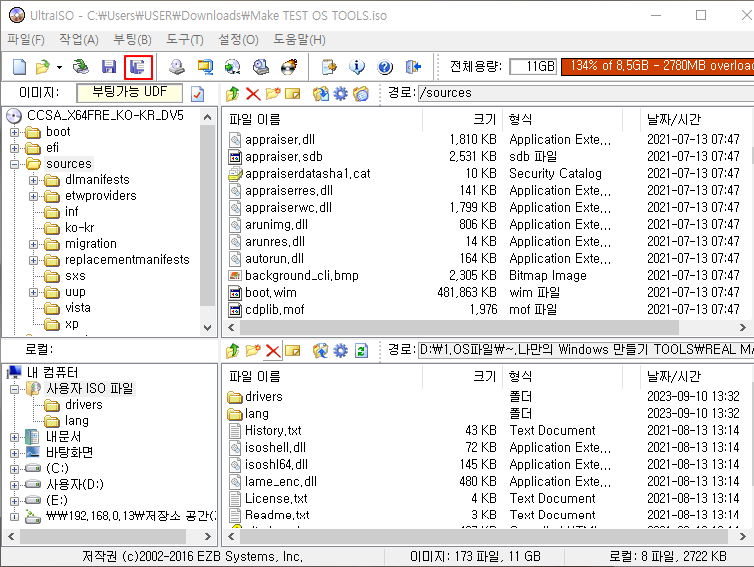
Task: Click the image tree vertical scrollbar down arrow
Action: (x=207, y=328)
